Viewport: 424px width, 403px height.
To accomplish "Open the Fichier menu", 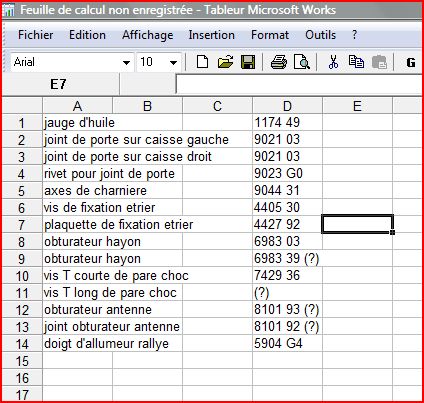I will tap(35, 35).
